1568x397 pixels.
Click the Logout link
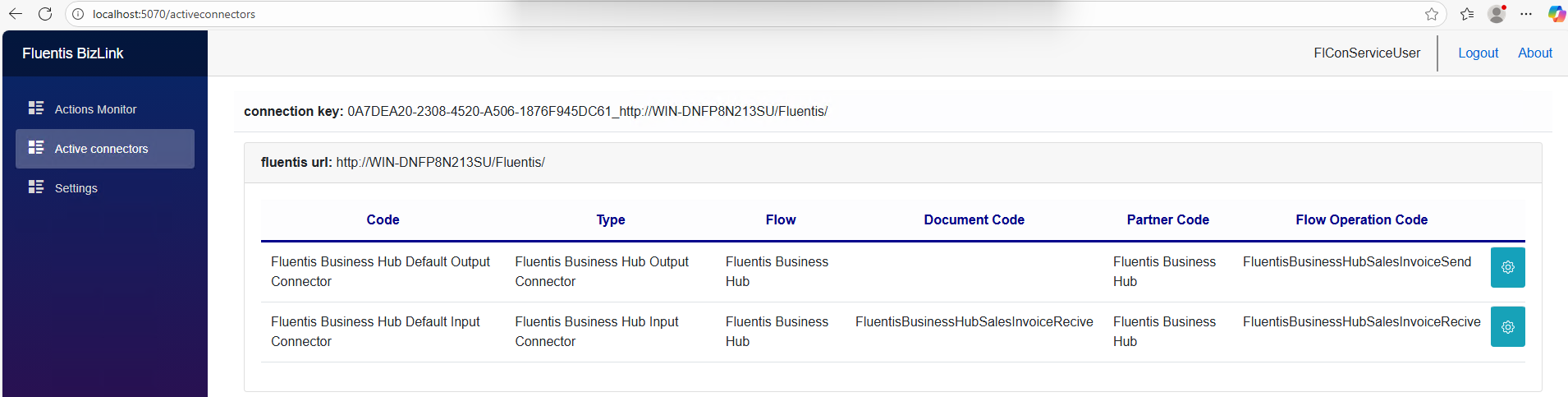[1478, 53]
